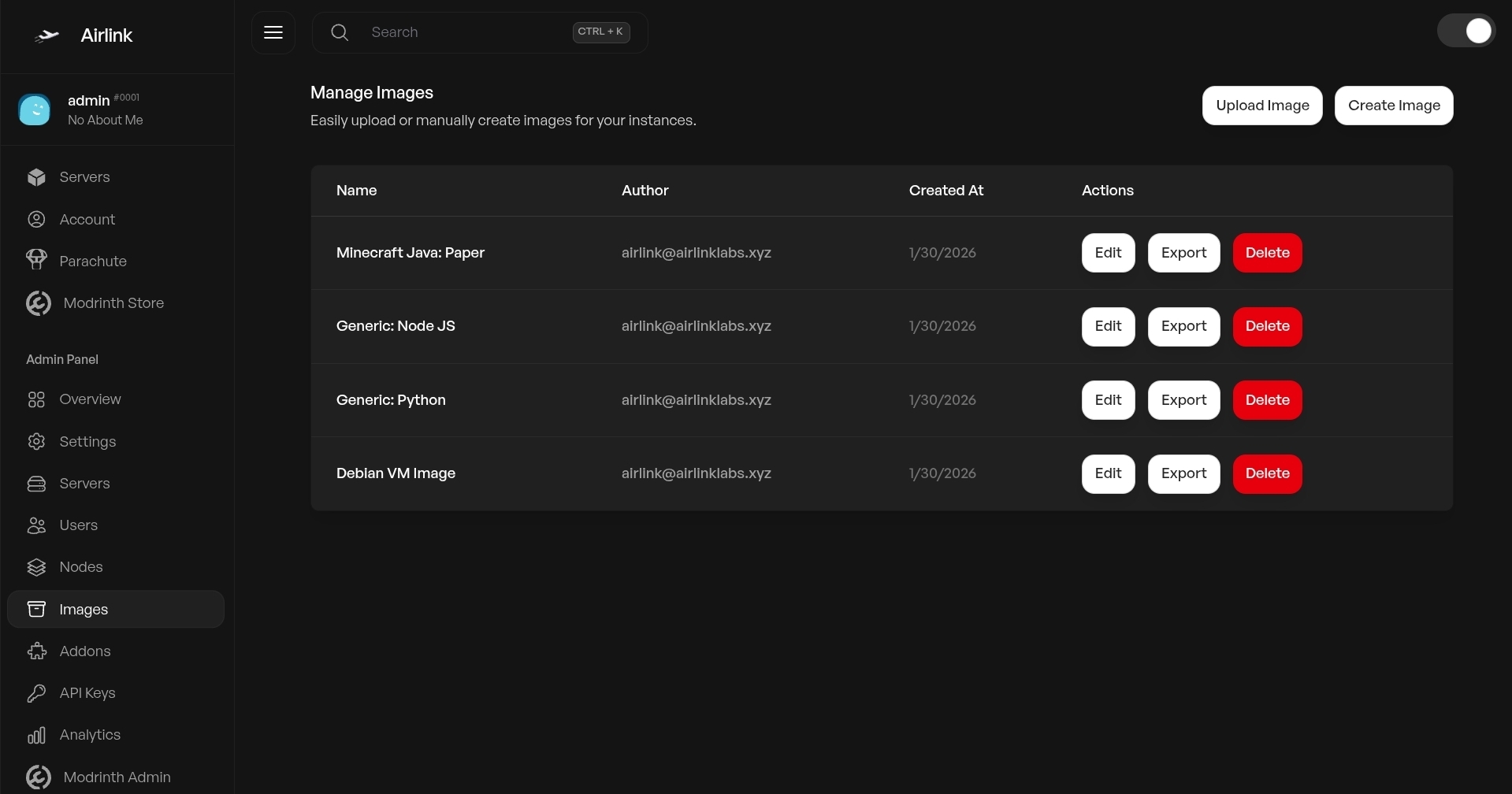Open the Parachute icon in sidebar
This screenshot has height=794, width=1512.
point(36,261)
